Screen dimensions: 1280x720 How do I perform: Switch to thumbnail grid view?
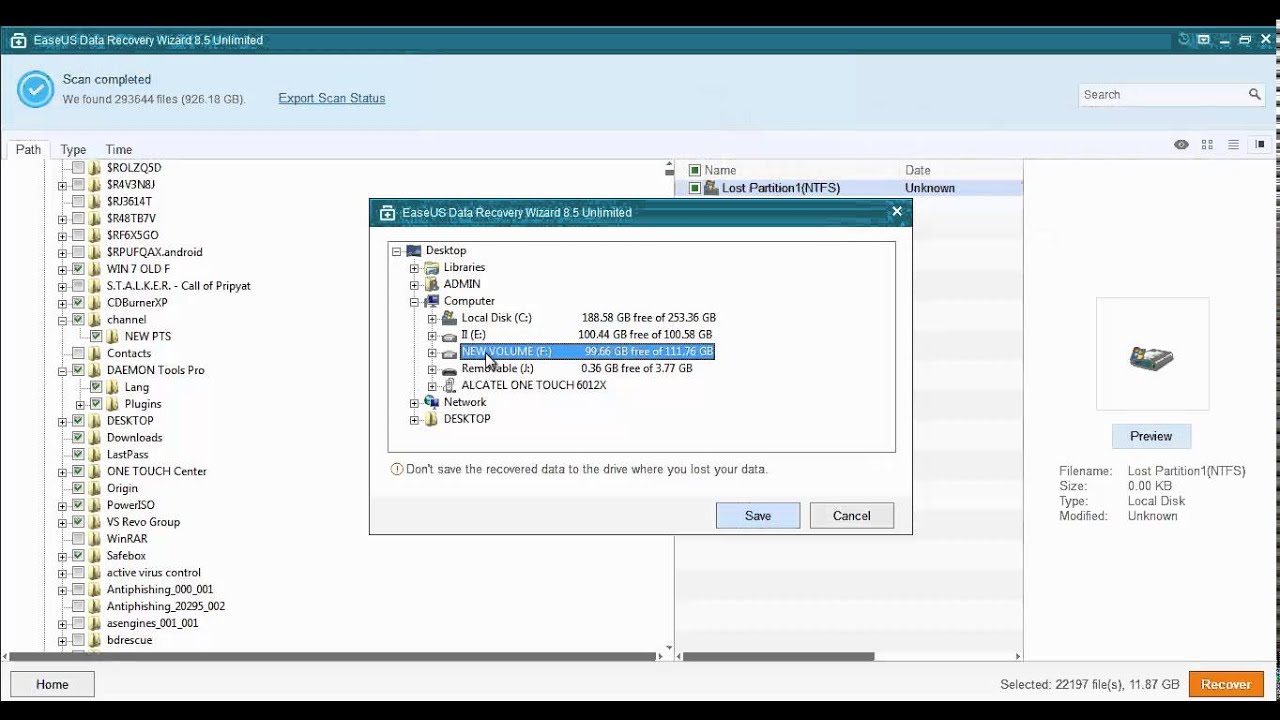click(x=1207, y=145)
